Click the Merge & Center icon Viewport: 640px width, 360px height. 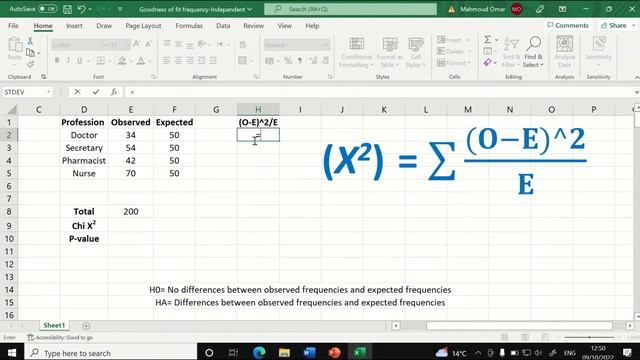242,61
